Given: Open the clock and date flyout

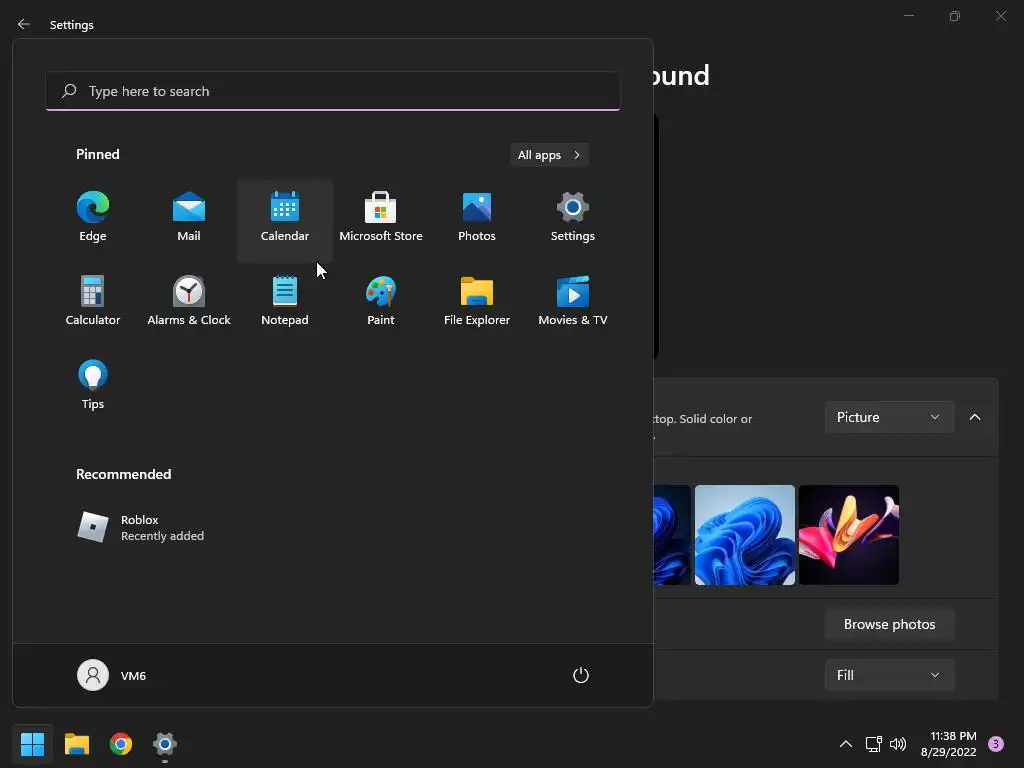Looking at the screenshot, I should pyautogui.click(x=948, y=744).
